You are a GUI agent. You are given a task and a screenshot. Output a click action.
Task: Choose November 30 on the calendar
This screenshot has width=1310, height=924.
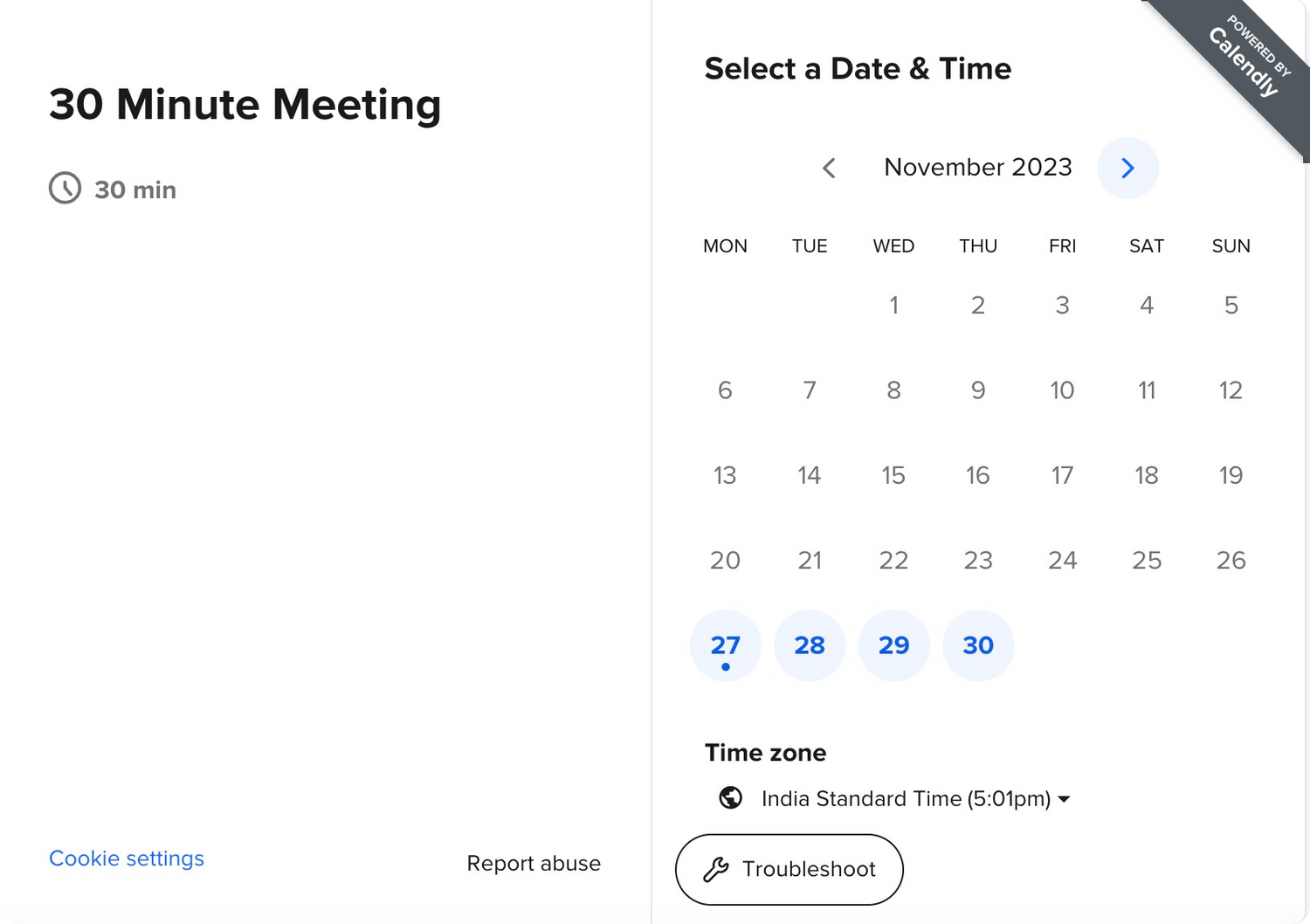[978, 645]
